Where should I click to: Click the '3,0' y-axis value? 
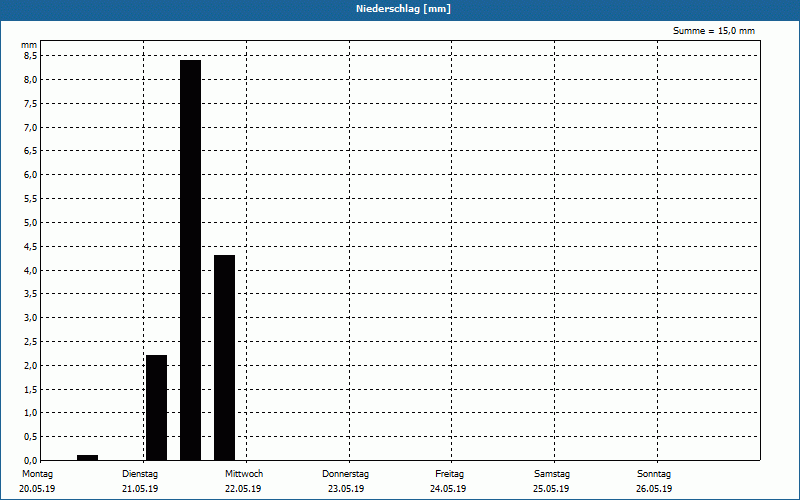pyautogui.click(x=31, y=318)
